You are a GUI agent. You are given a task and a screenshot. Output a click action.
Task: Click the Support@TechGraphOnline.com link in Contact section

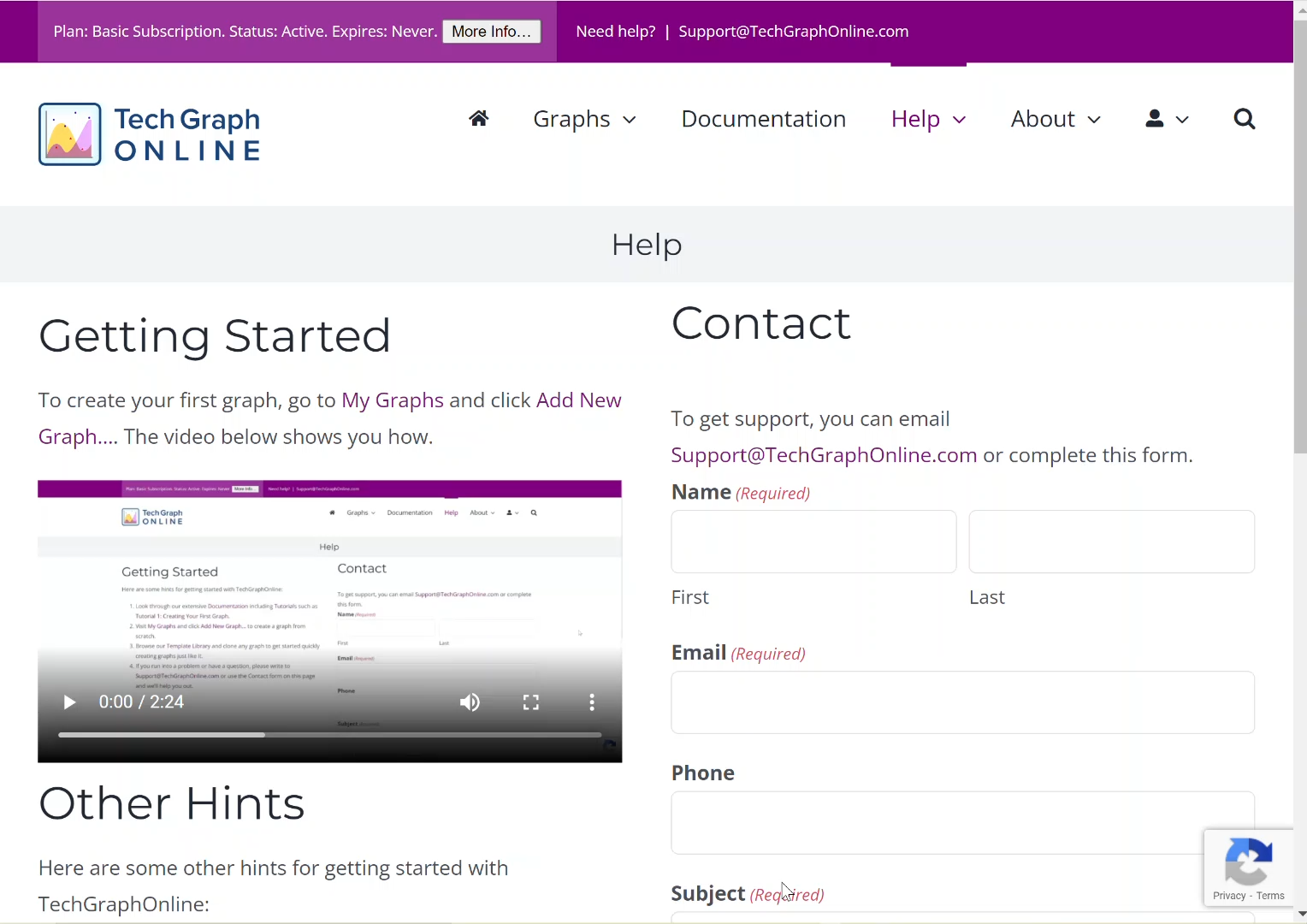823,455
